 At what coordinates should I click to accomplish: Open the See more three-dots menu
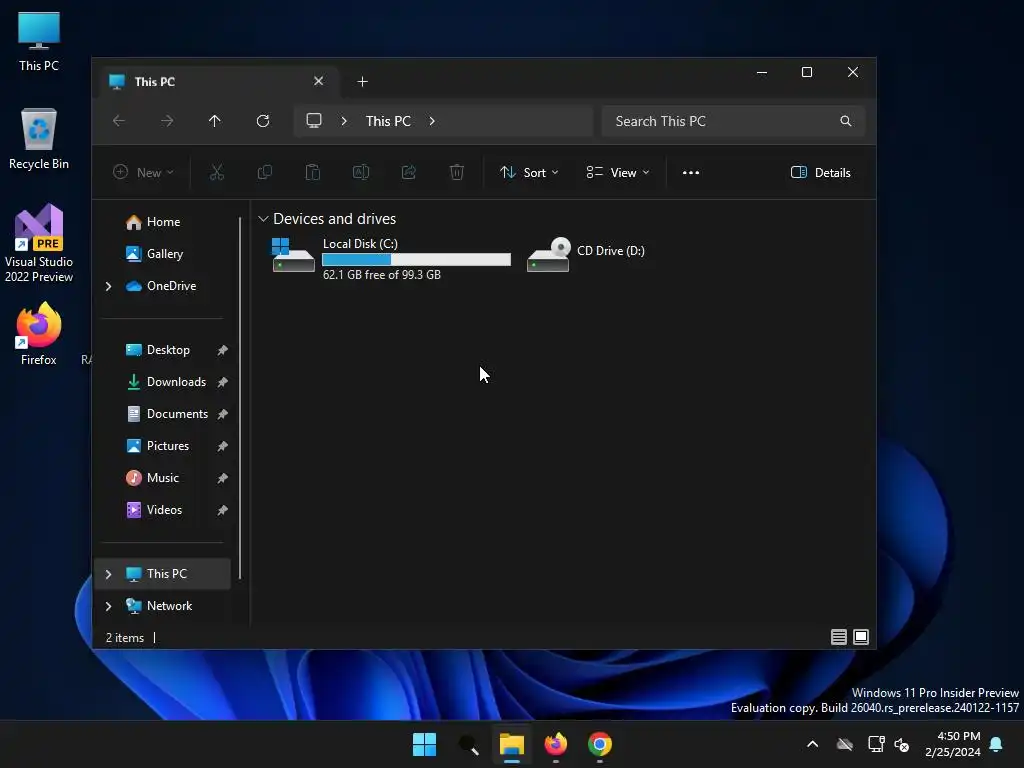point(691,172)
